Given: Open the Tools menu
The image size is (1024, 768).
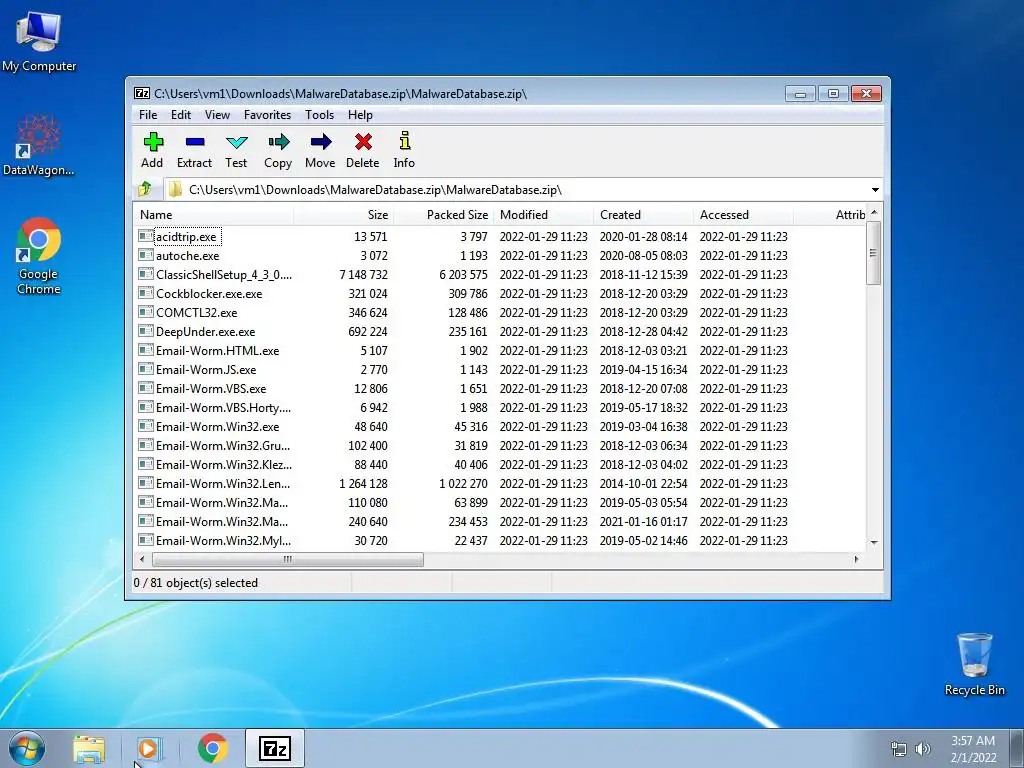Looking at the screenshot, I should [319, 115].
